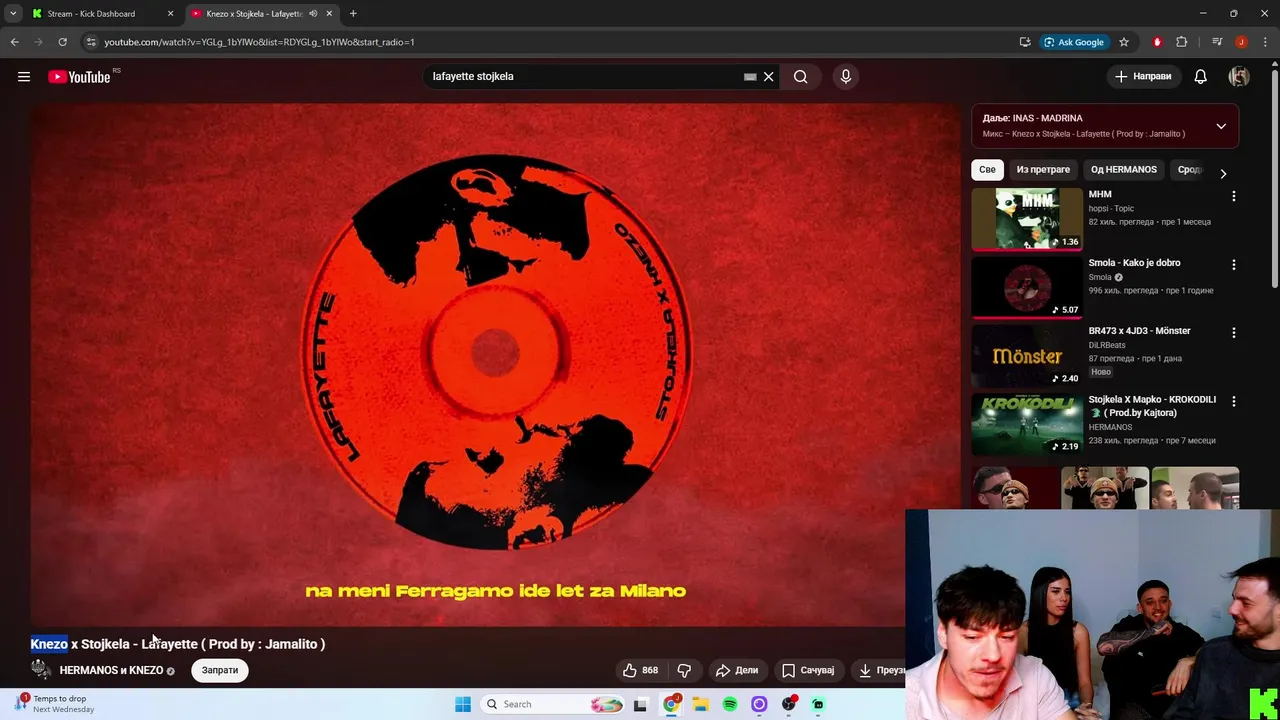This screenshot has width=1280, height=720.
Task: Open KROKODILI video thumbnail
Action: coord(1027,423)
